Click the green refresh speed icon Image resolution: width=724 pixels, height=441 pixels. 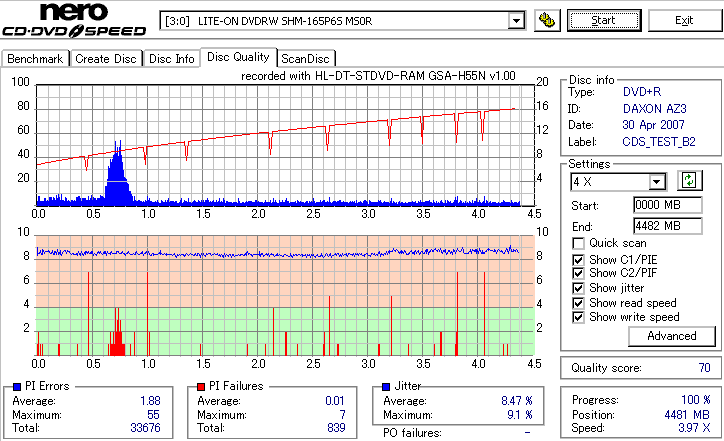[x=689, y=180]
